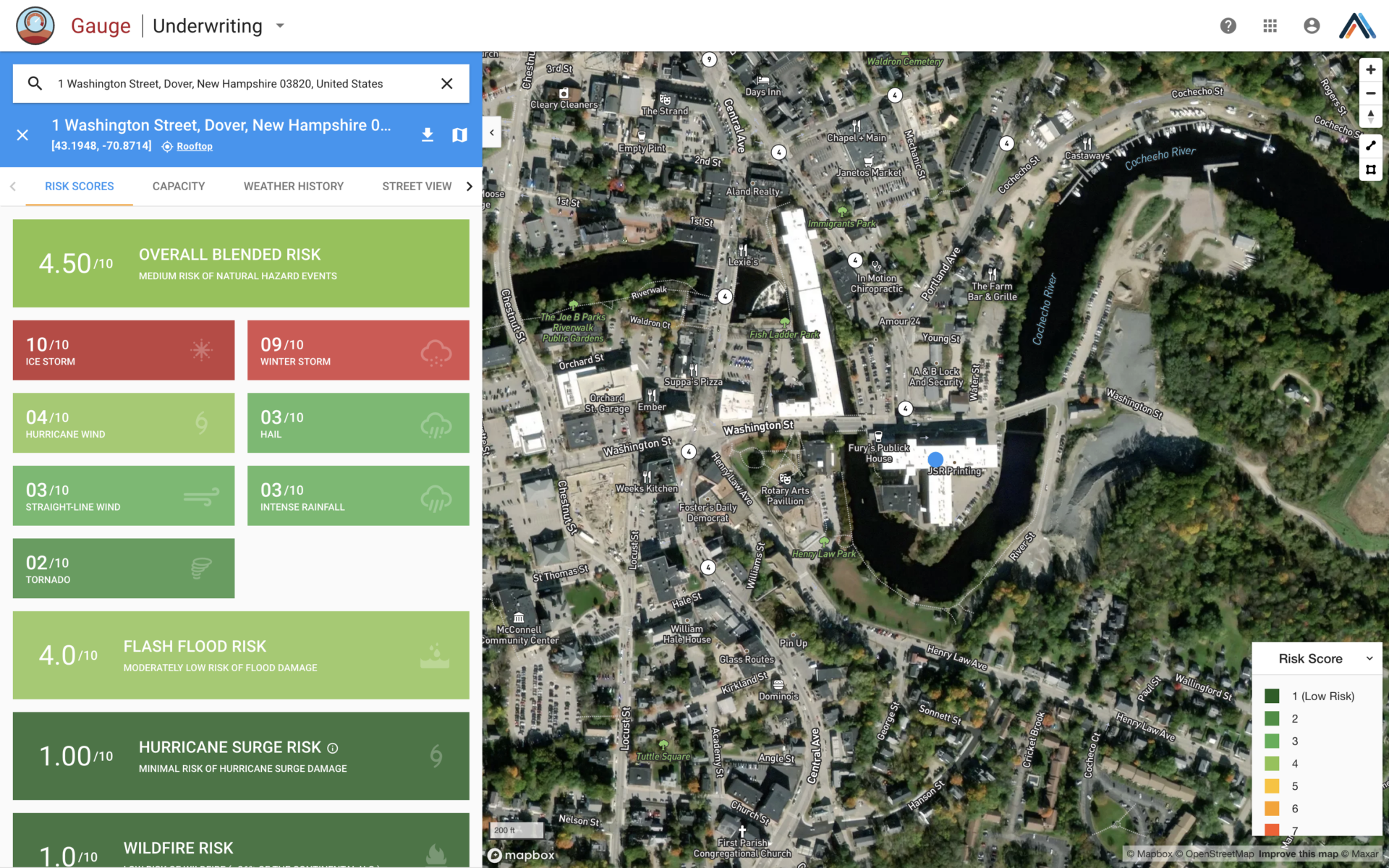
Task: Click the coordinates [43.1948, -70.8714]
Action: tap(101, 146)
